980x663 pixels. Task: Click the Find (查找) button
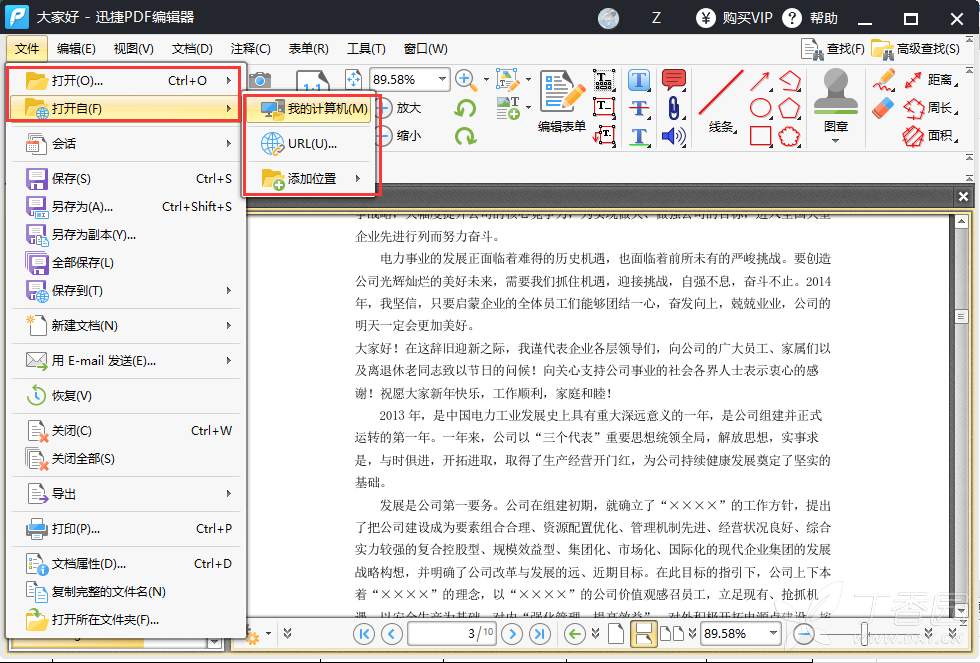coord(833,49)
